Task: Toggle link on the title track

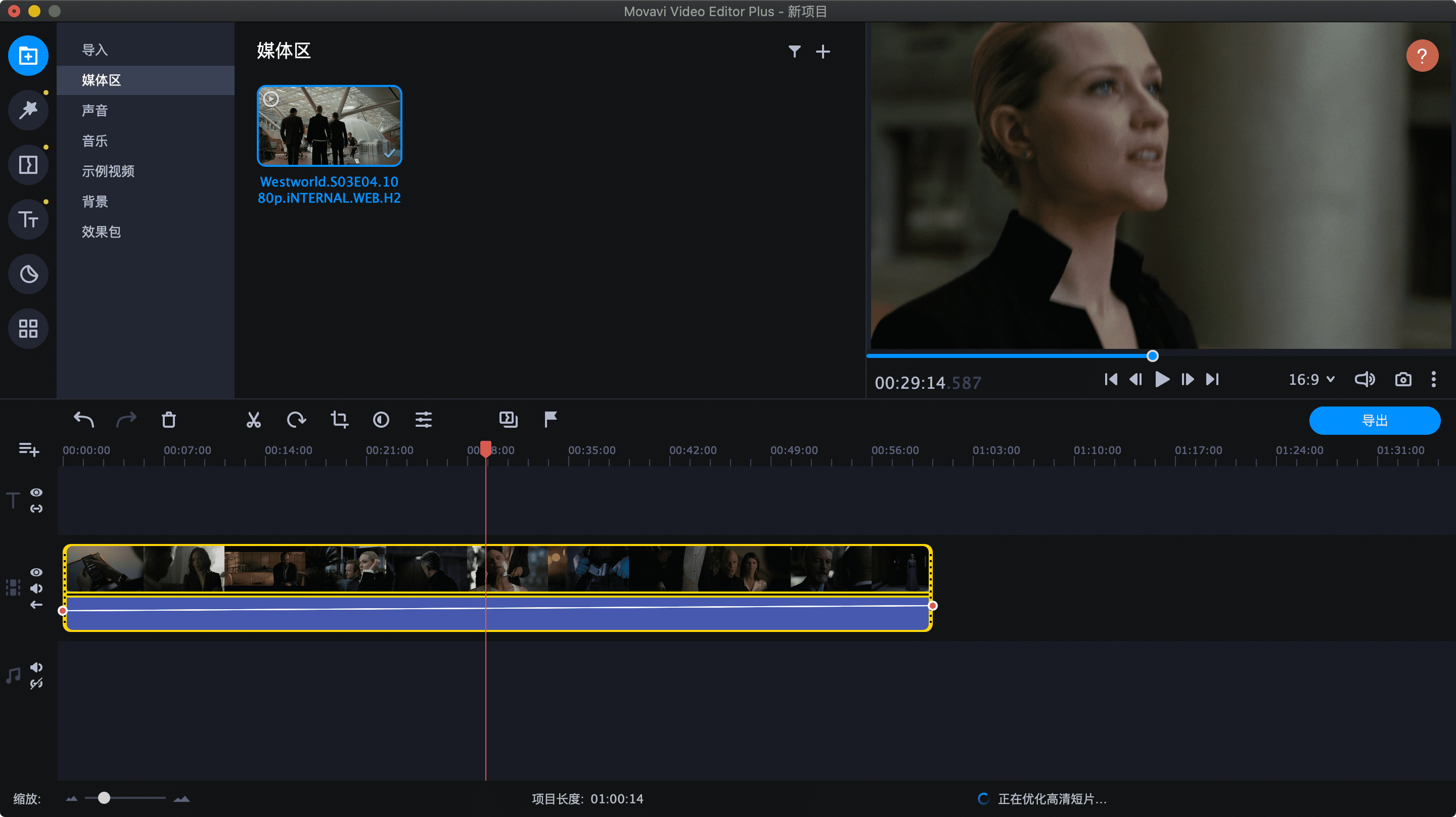Action: pos(36,509)
